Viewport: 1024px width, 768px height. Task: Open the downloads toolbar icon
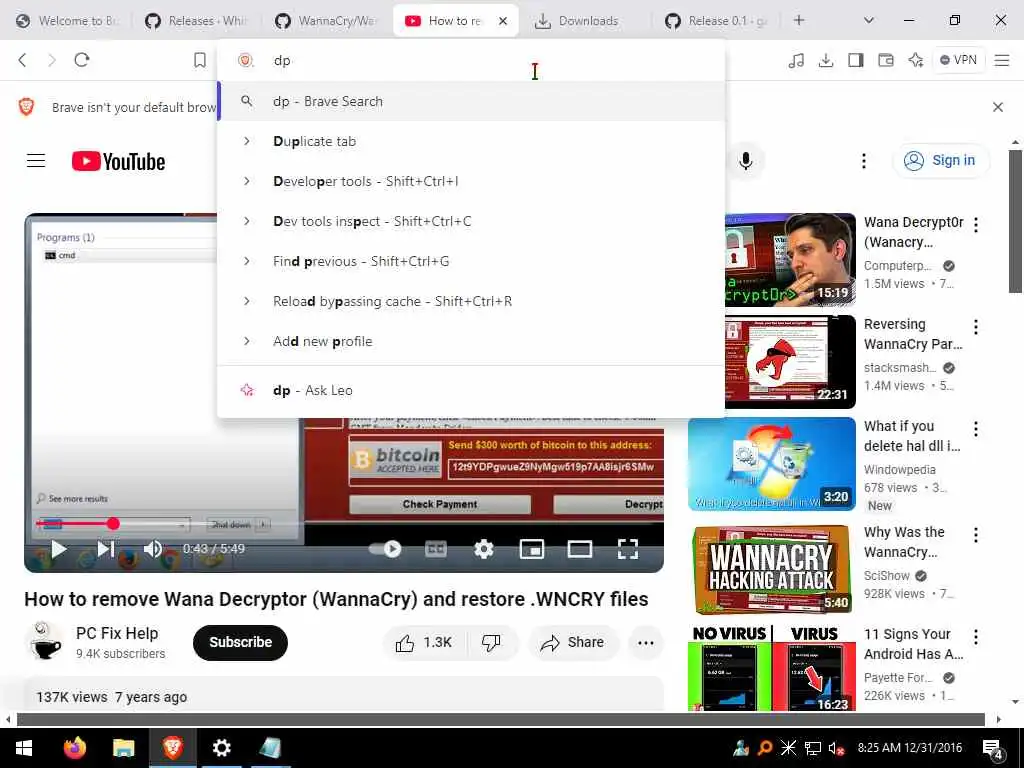[826, 60]
